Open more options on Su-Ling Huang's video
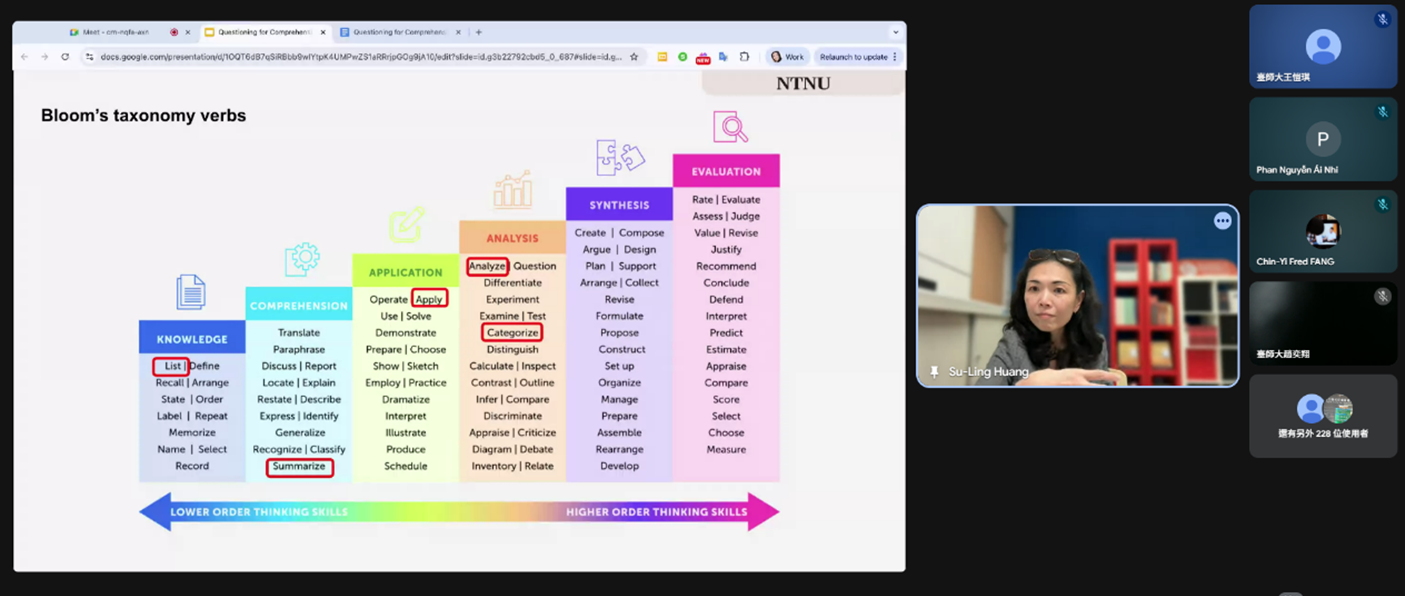 1222,221
